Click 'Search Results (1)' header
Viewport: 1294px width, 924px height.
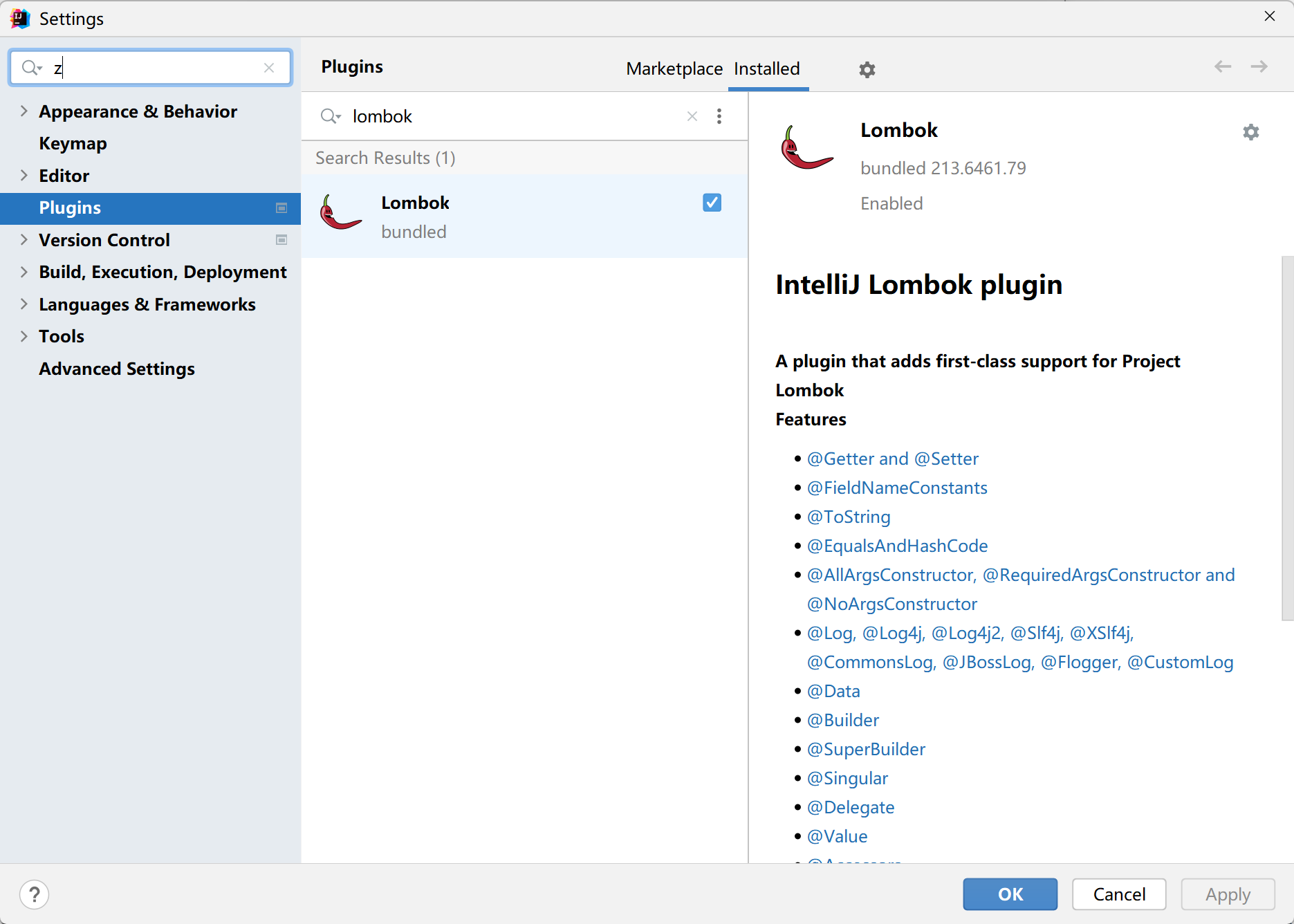tap(385, 158)
